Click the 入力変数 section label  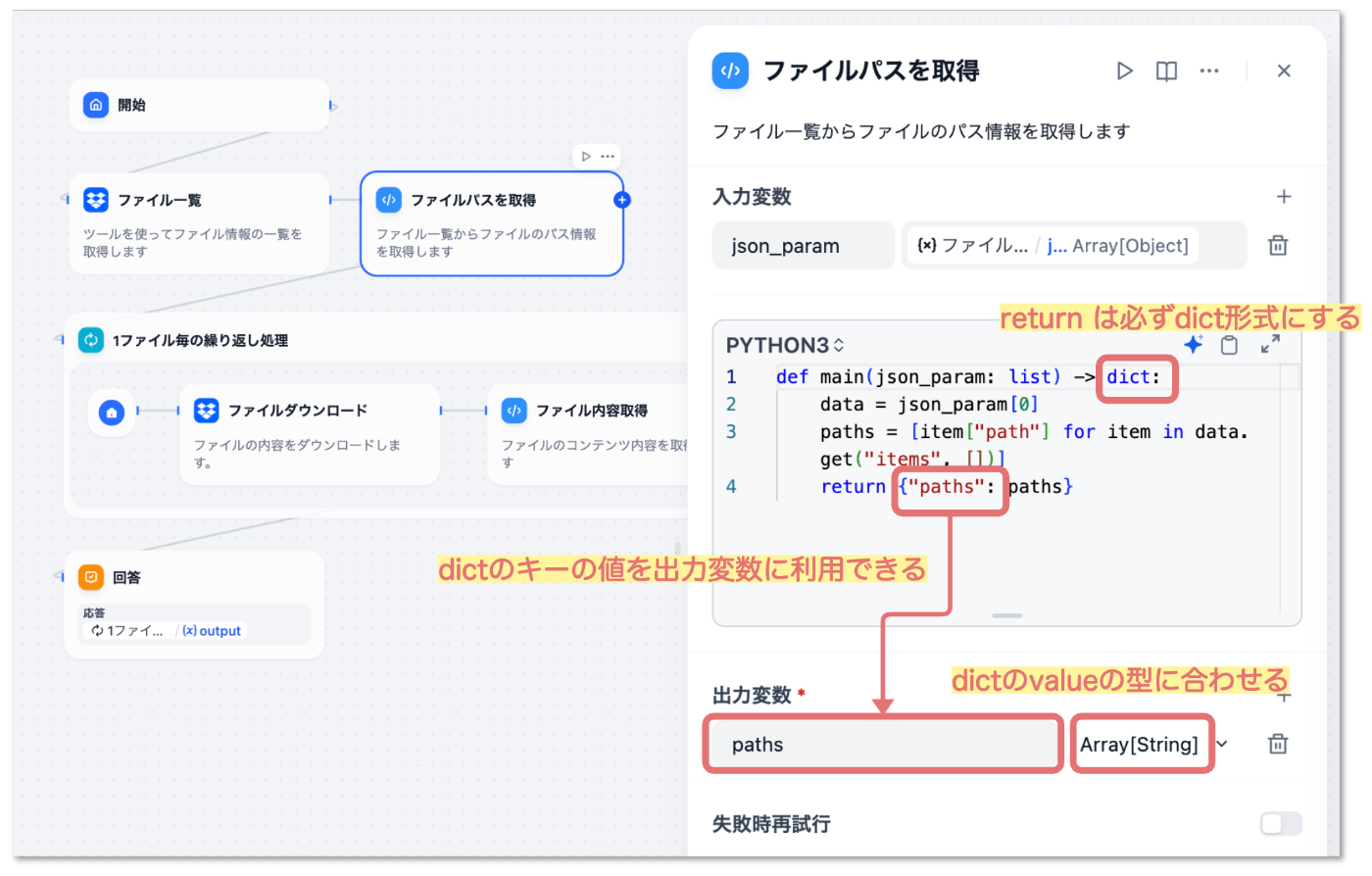[752, 197]
